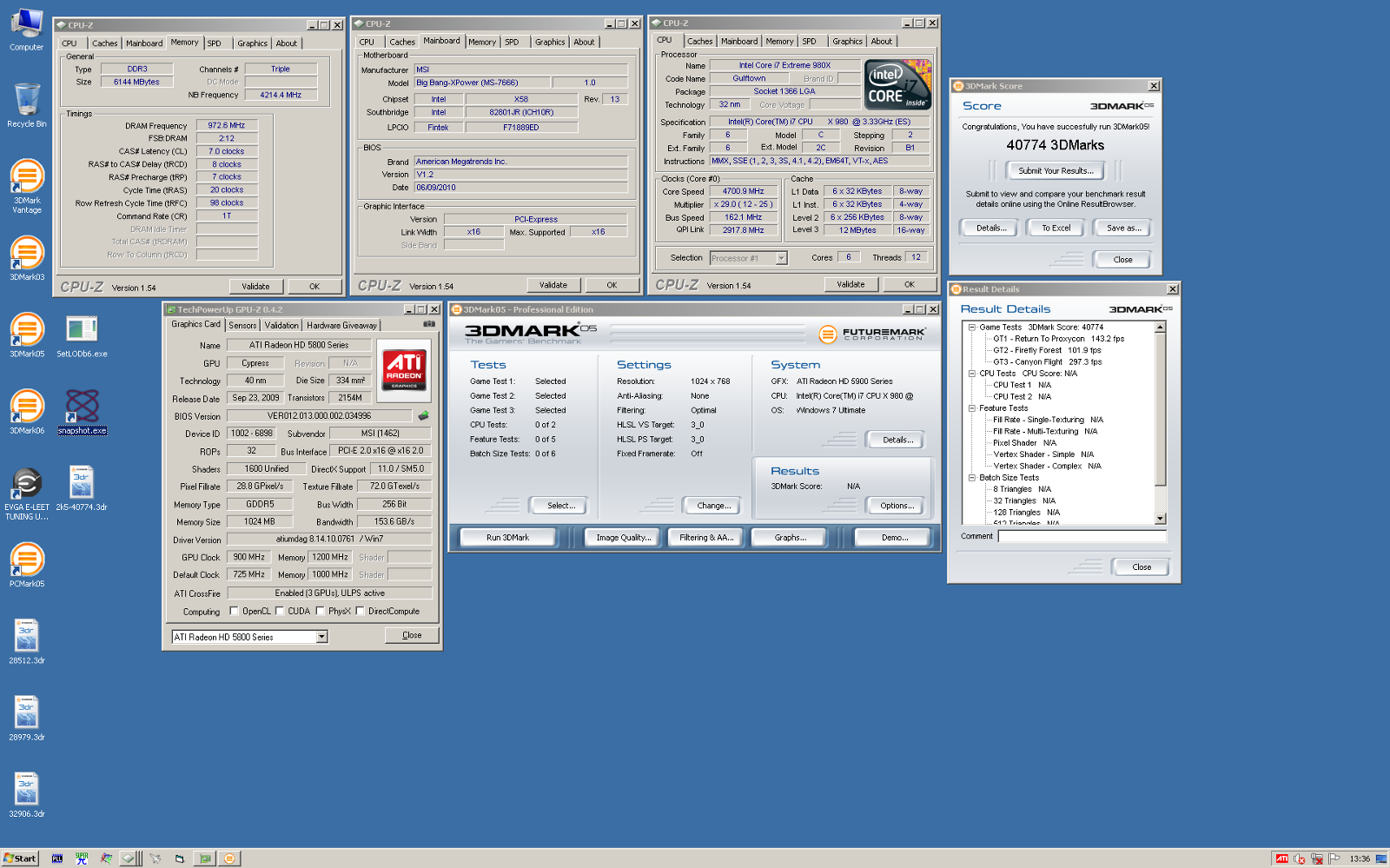Image resolution: width=1390 pixels, height=868 pixels.
Task: Click the taskbar clock showing 13:36
Action: tap(1360, 858)
